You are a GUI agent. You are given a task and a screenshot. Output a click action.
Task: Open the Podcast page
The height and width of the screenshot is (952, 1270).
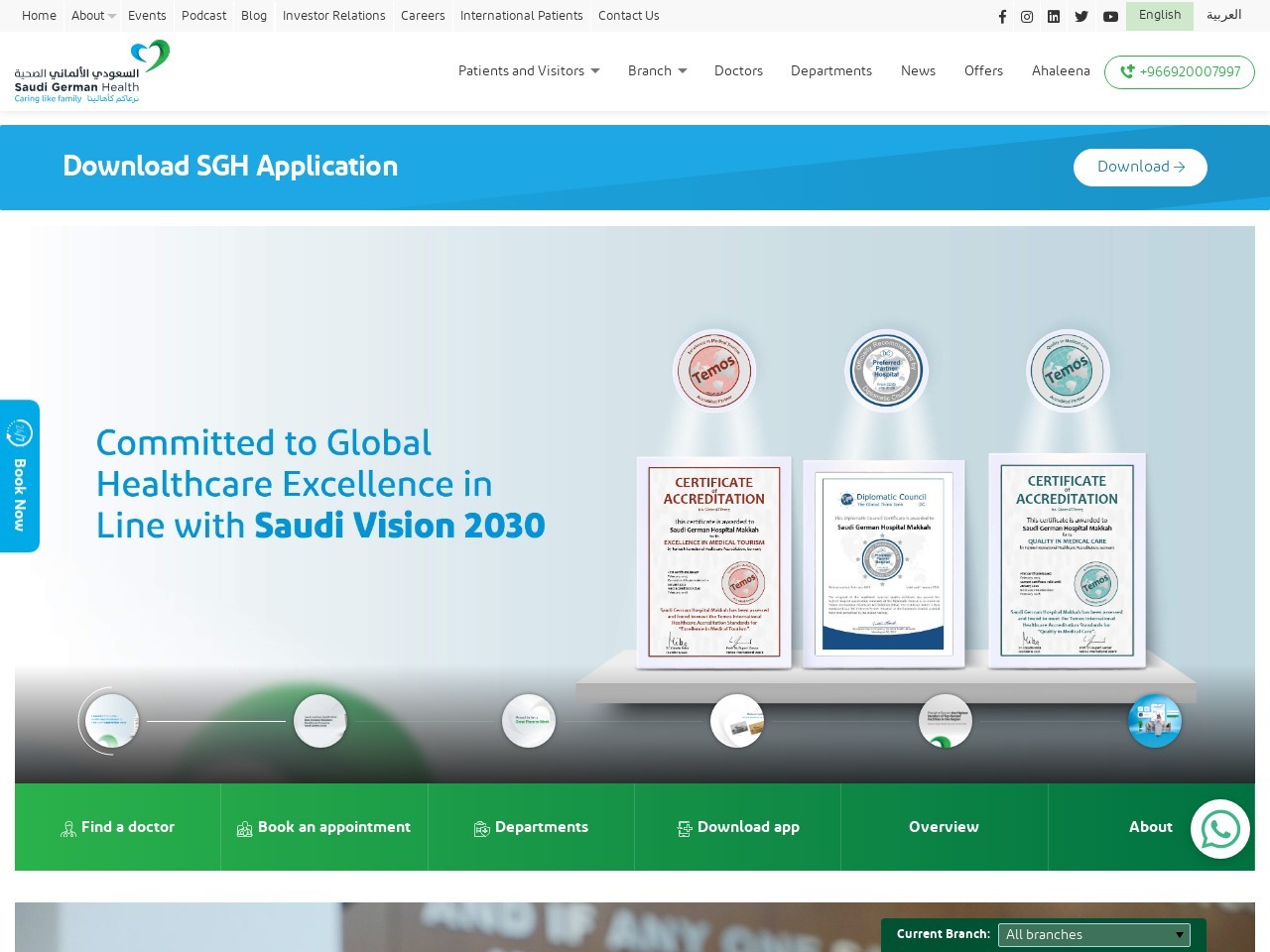203,16
